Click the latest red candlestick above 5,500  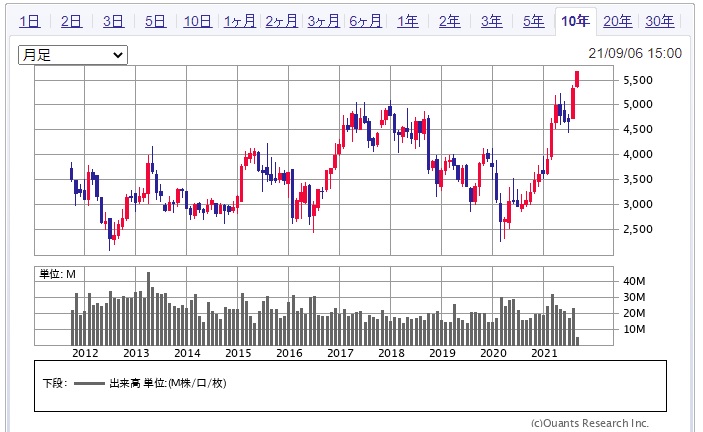(x=577, y=79)
